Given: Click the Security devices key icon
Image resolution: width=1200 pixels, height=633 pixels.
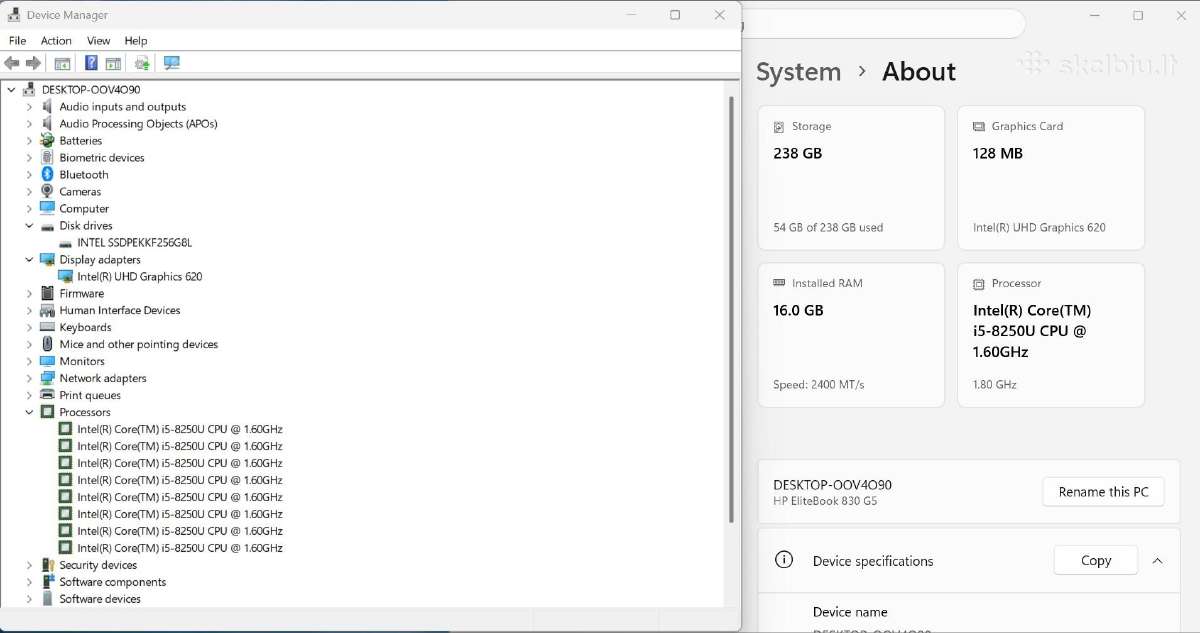Looking at the screenshot, I should pos(47,565).
